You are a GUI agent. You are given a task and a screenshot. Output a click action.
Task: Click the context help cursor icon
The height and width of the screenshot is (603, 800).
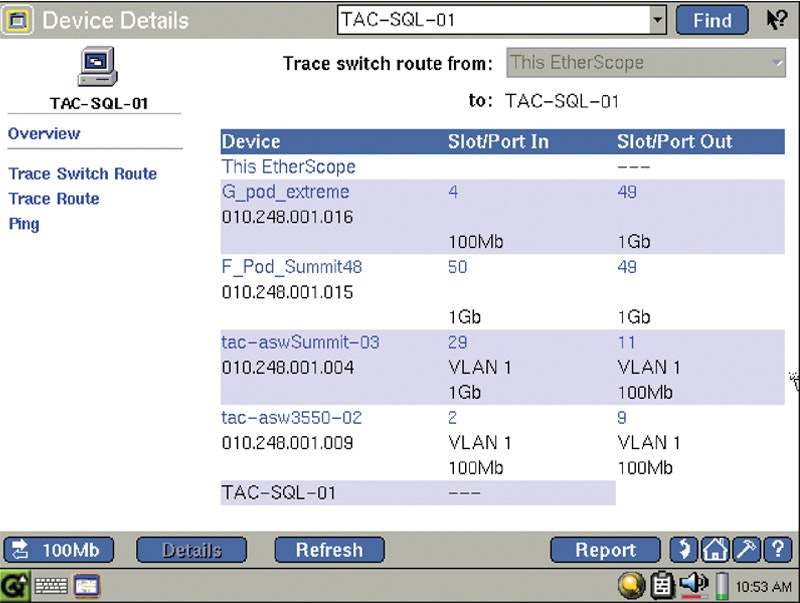776,20
